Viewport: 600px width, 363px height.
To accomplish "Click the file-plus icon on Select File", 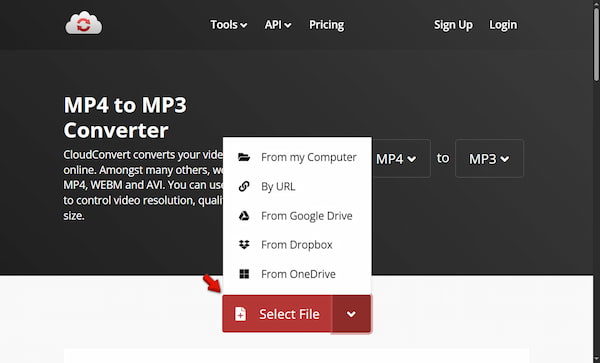I will pyautogui.click(x=240, y=314).
